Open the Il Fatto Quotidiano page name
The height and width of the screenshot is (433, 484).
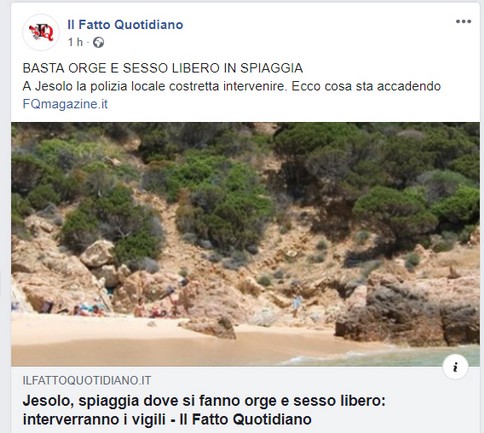tap(125, 25)
